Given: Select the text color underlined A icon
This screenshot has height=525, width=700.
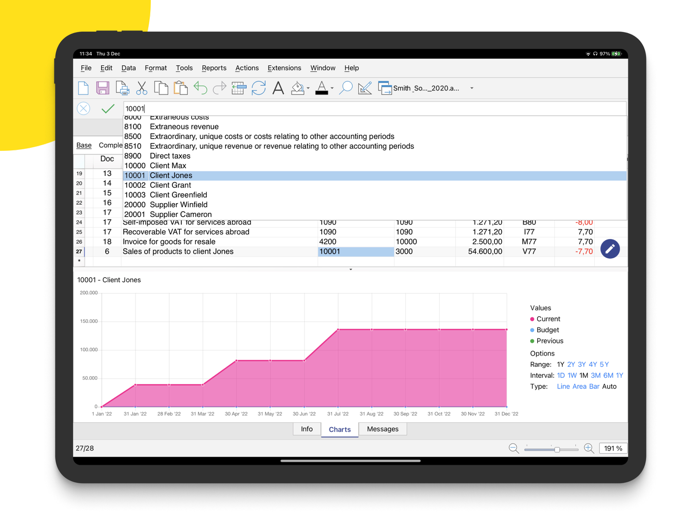Looking at the screenshot, I should coord(321,88).
